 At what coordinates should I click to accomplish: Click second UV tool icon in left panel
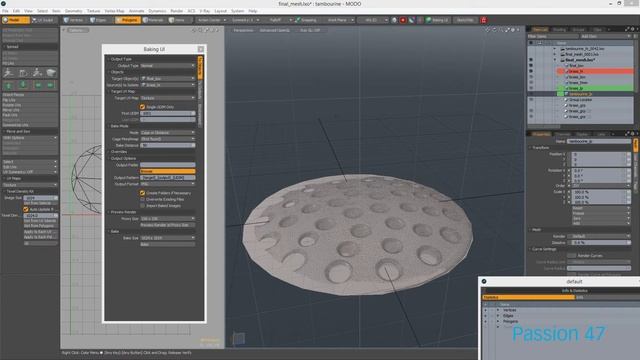click(23, 73)
